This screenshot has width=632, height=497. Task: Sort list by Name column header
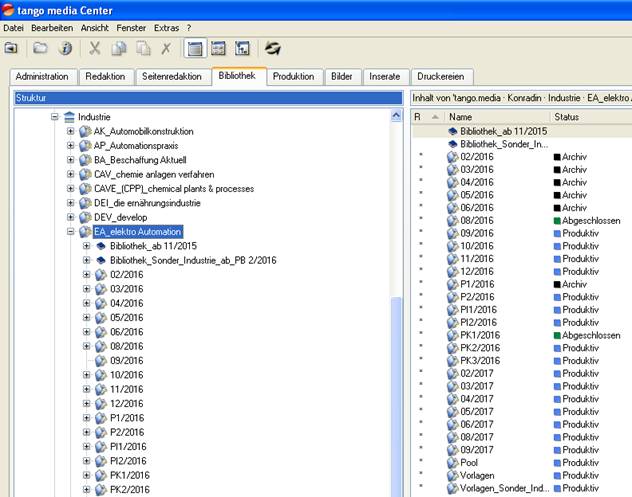(460, 117)
